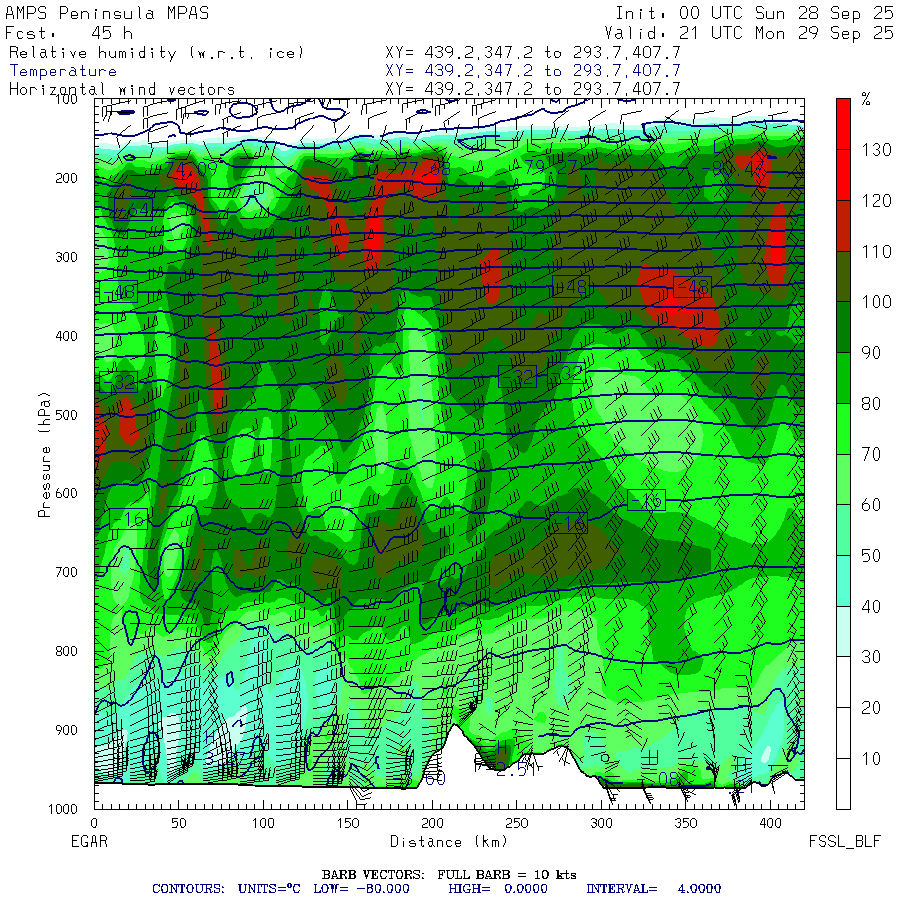Click the dark red 110-120% colorbar segment
The height and width of the screenshot is (900, 900).
coord(843,226)
